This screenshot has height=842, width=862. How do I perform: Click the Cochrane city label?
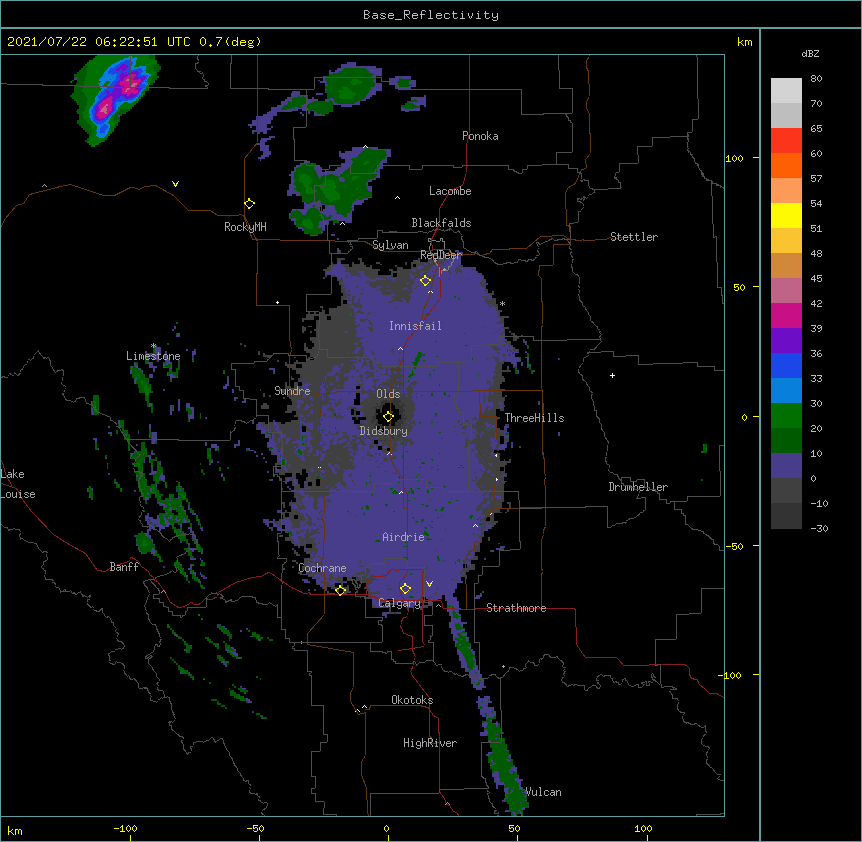pyautogui.click(x=322, y=568)
